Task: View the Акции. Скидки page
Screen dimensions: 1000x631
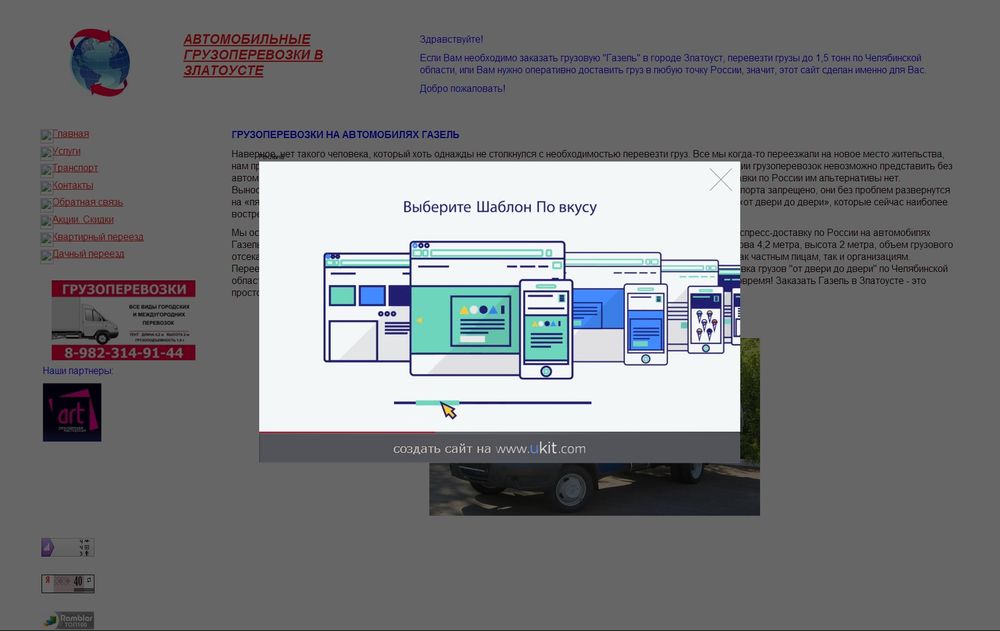Action: click(83, 219)
